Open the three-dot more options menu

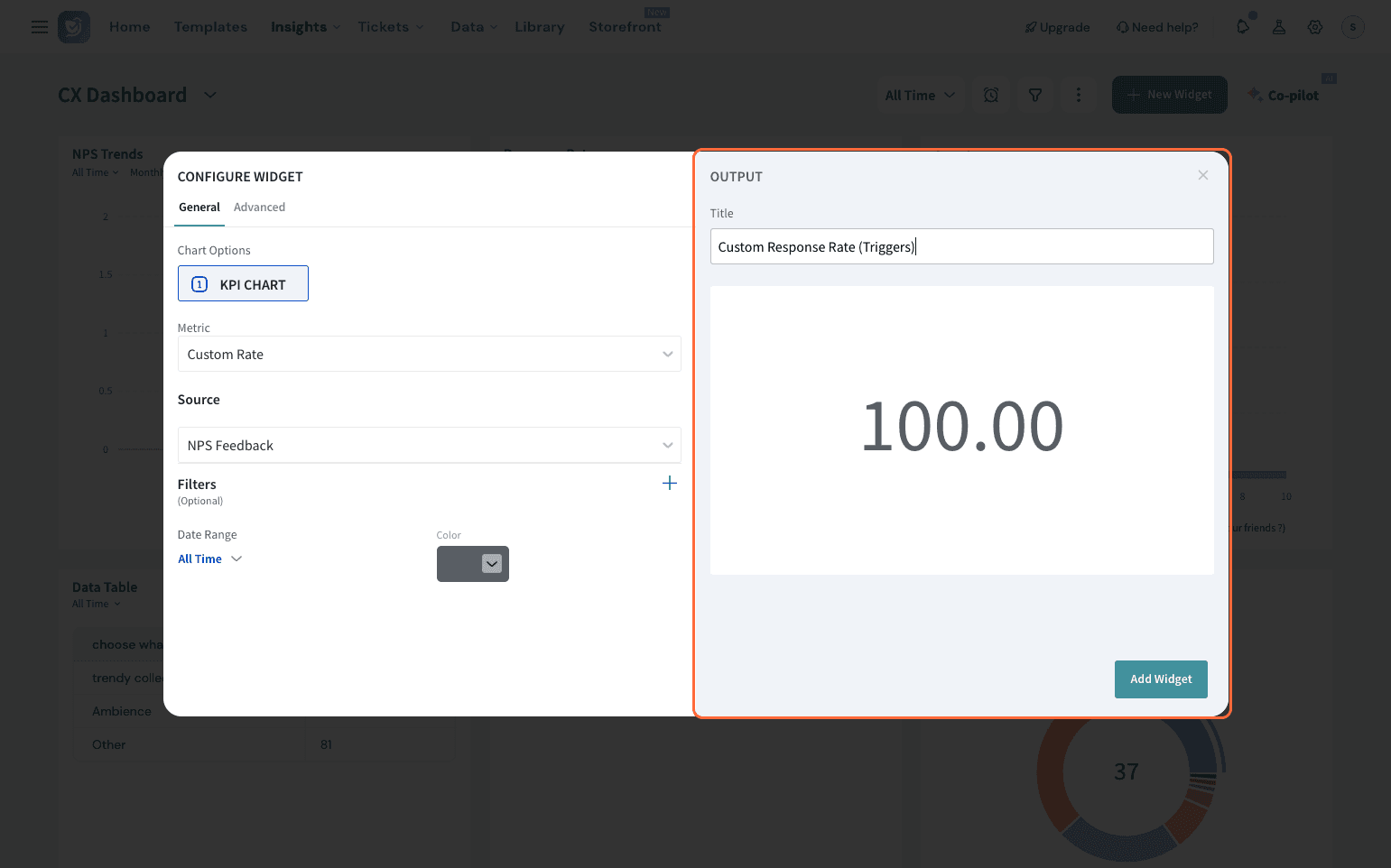pos(1079,95)
